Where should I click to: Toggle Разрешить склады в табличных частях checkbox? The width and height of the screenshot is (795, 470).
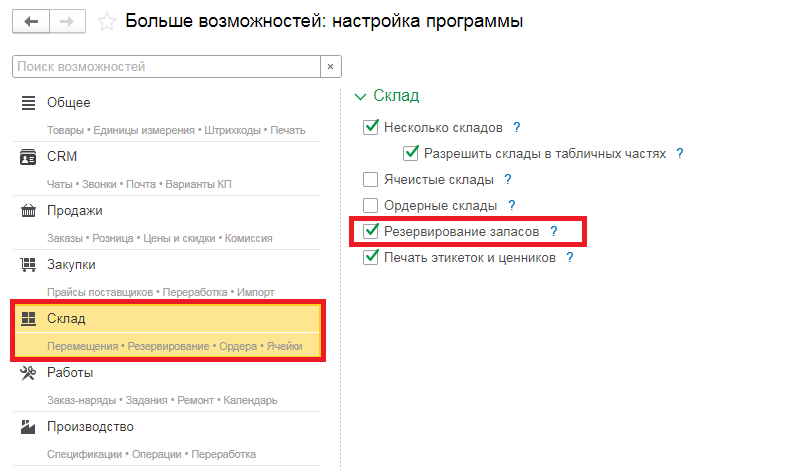point(411,153)
